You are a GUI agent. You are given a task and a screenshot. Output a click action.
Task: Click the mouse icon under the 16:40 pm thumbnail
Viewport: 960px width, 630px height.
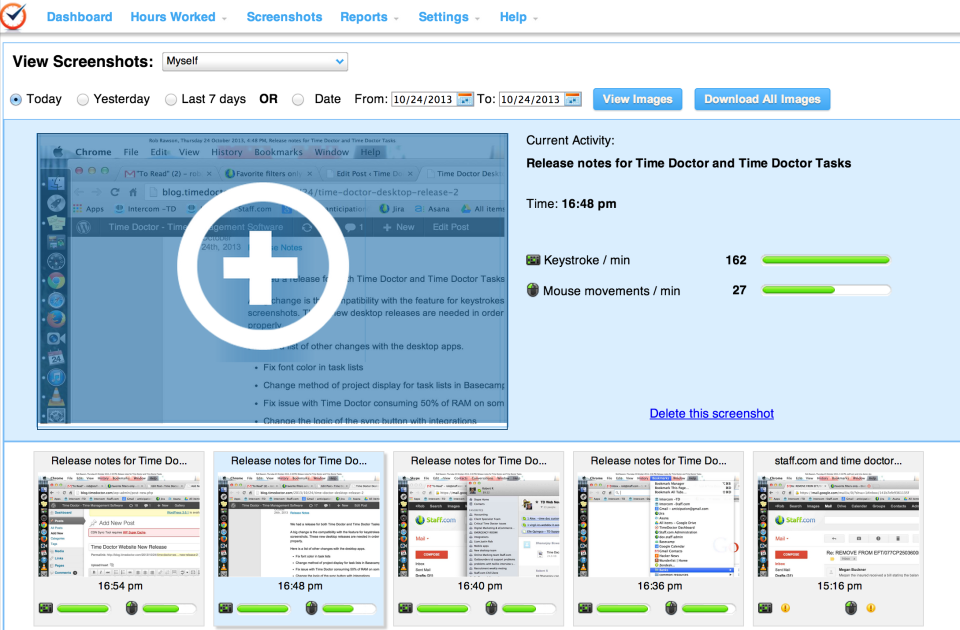(x=492, y=607)
